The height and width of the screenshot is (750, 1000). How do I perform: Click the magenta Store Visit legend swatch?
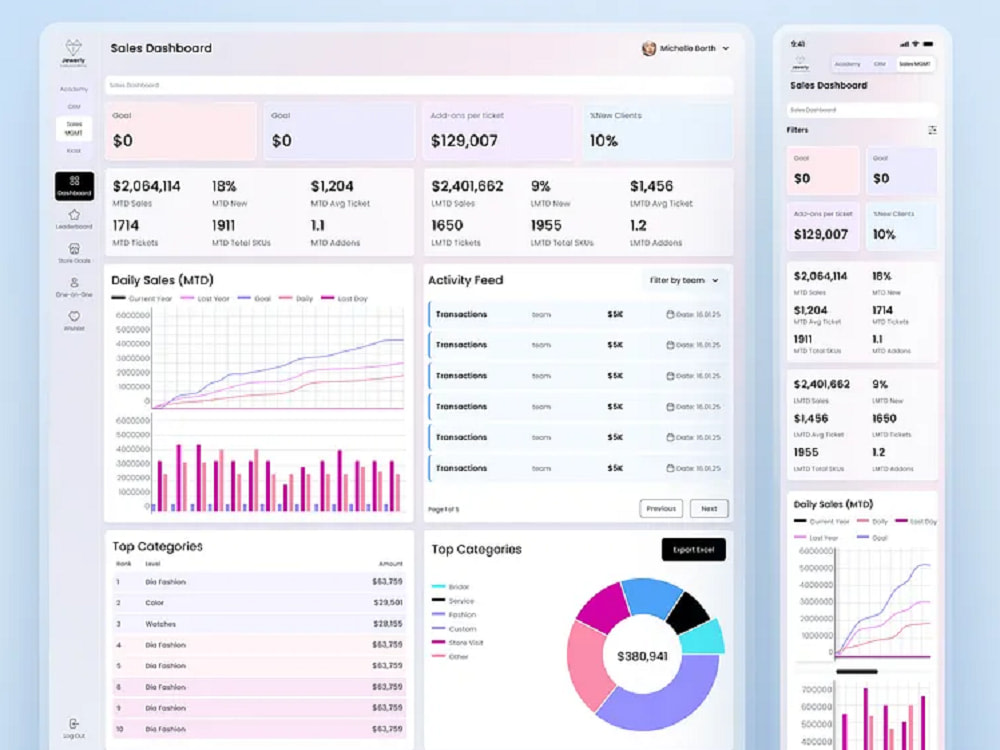click(438, 642)
